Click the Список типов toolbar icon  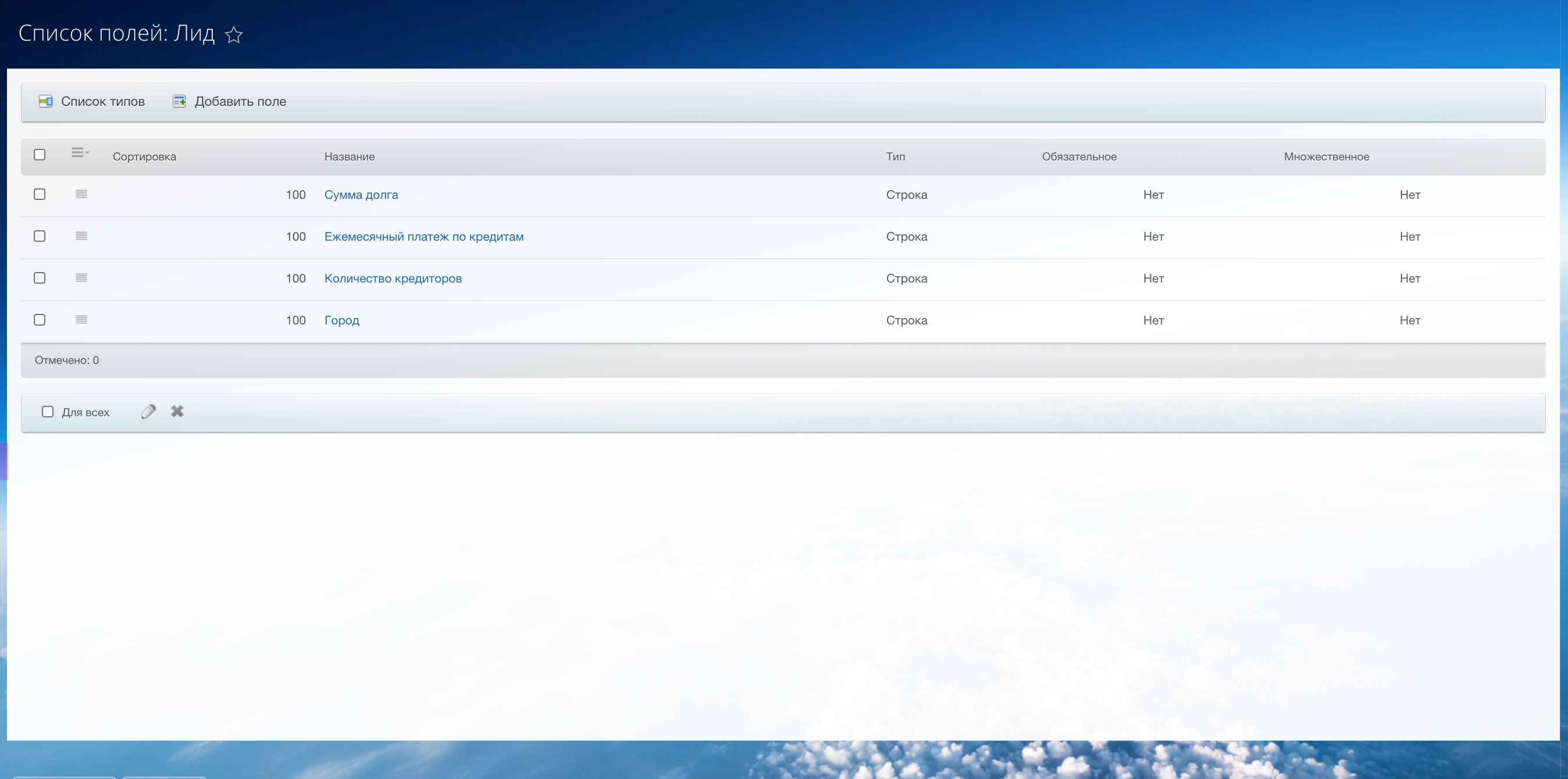click(x=45, y=101)
